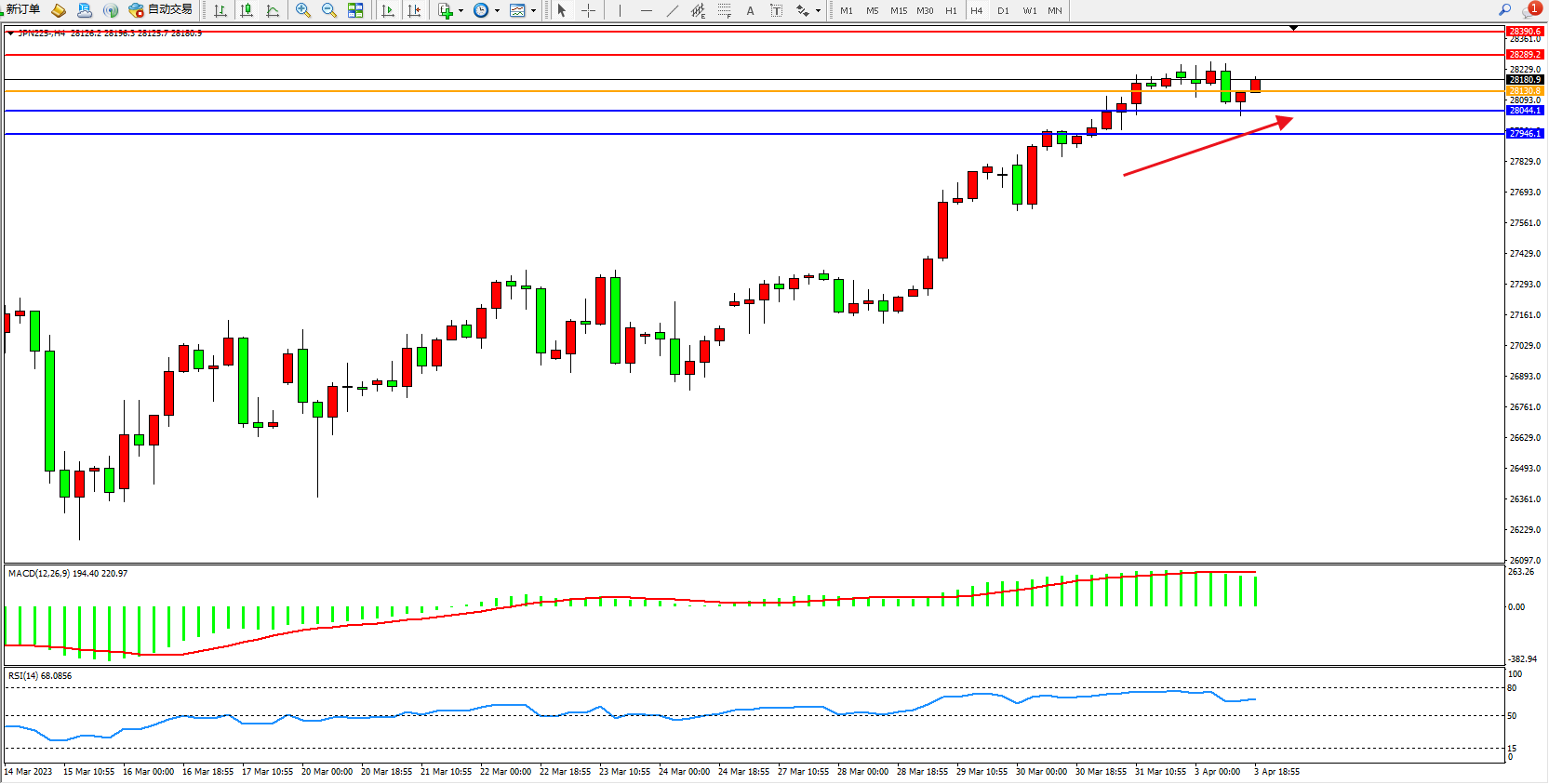Select the text annotation tool (A)
This screenshot has width=1549, height=784.
point(750,11)
